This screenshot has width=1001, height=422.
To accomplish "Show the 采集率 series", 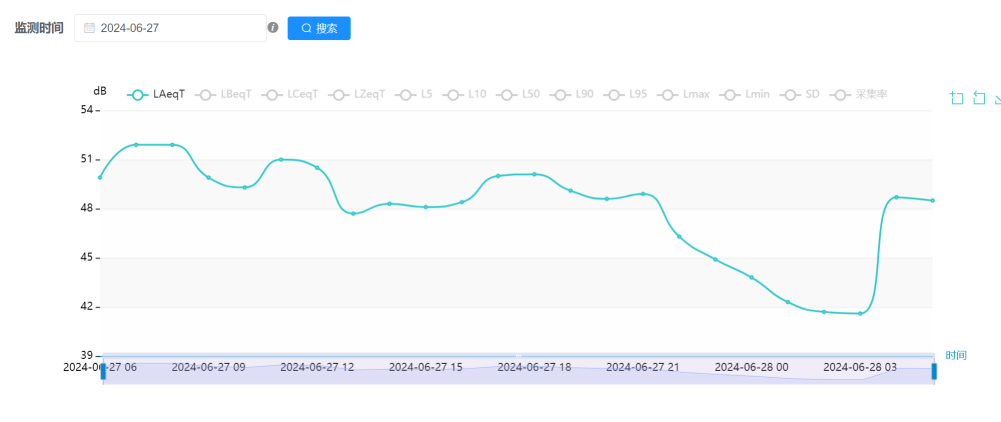I will point(860,95).
